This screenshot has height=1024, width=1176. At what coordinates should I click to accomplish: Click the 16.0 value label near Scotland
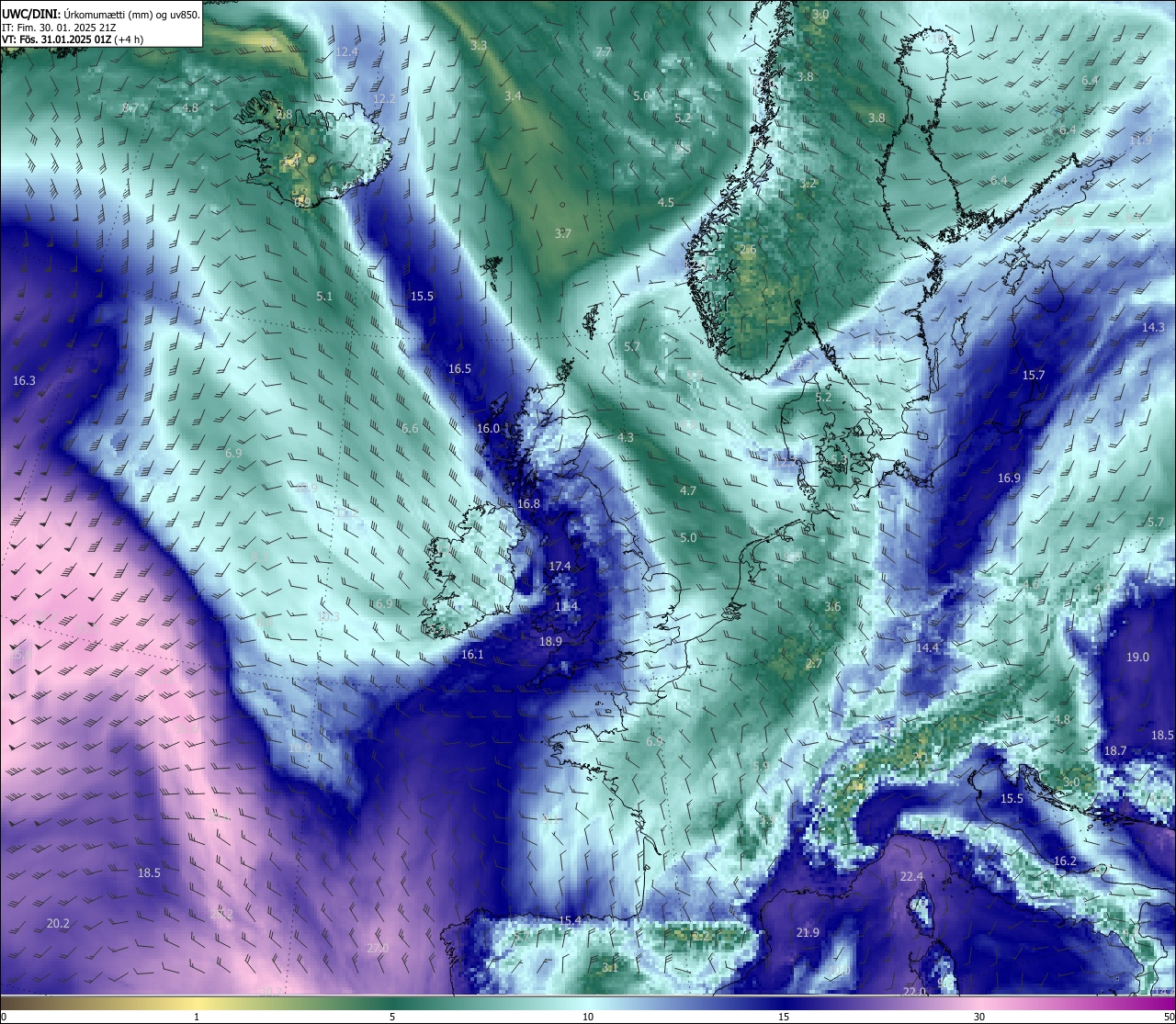[x=488, y=428]
